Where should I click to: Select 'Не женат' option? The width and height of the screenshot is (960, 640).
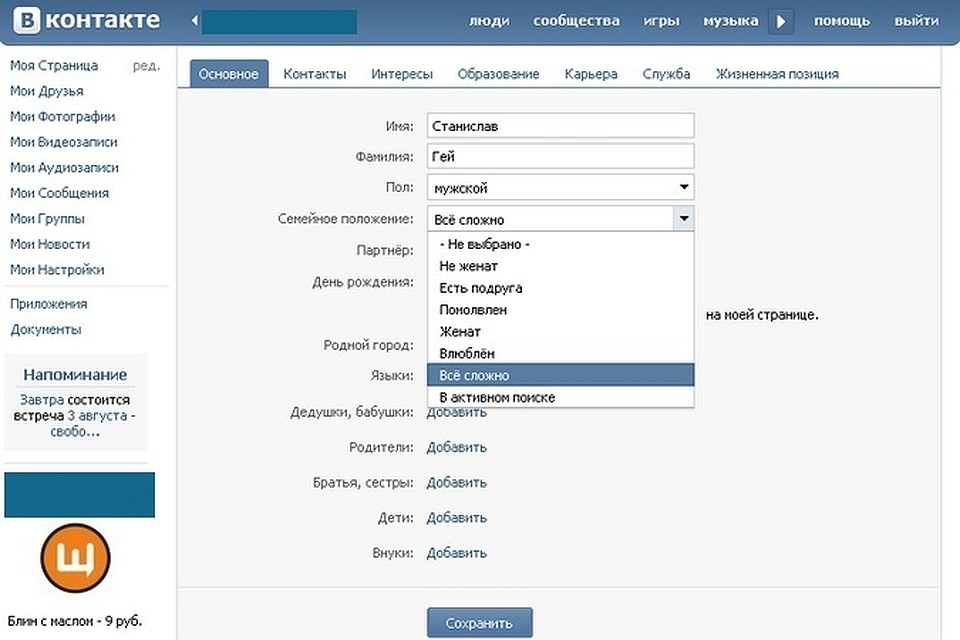point(560,266)
